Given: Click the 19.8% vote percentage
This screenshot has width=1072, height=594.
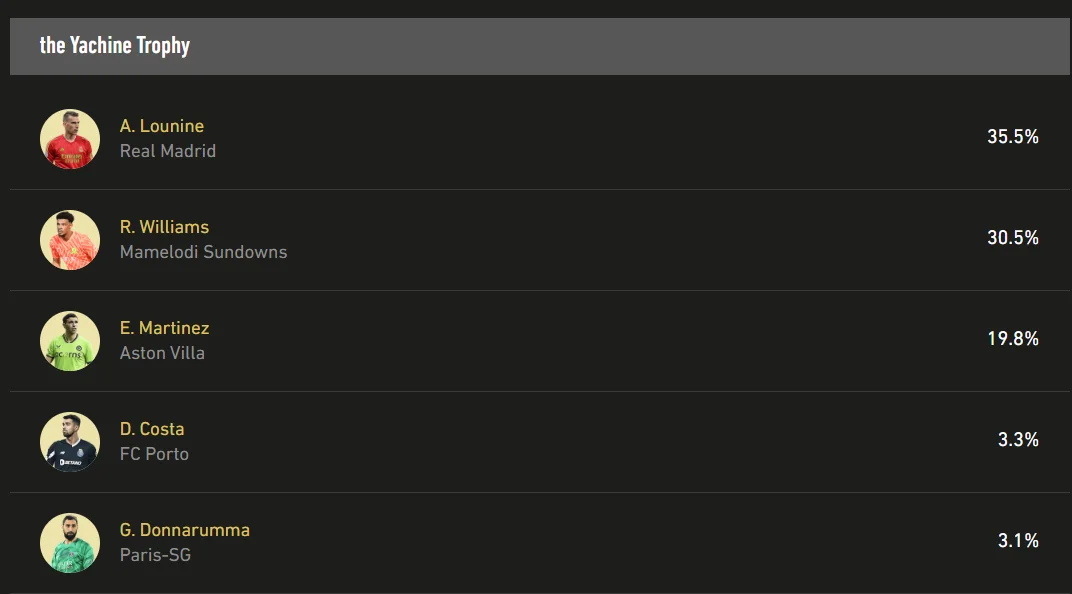Looking at the screenshot, I should [x=1013, y=339].
